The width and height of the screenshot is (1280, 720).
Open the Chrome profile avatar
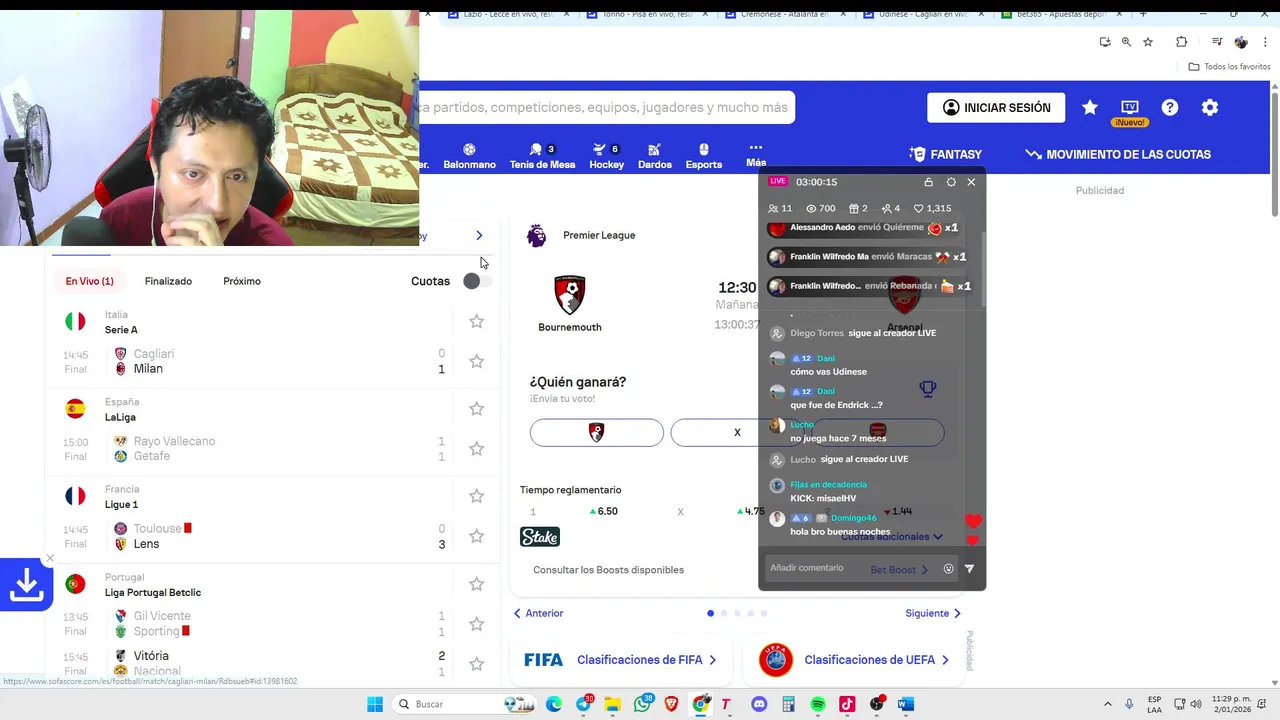(1241, 42)
